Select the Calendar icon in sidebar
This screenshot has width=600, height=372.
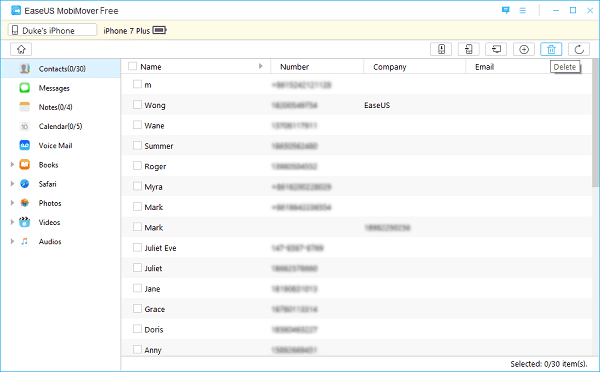[x=25, y=126]
